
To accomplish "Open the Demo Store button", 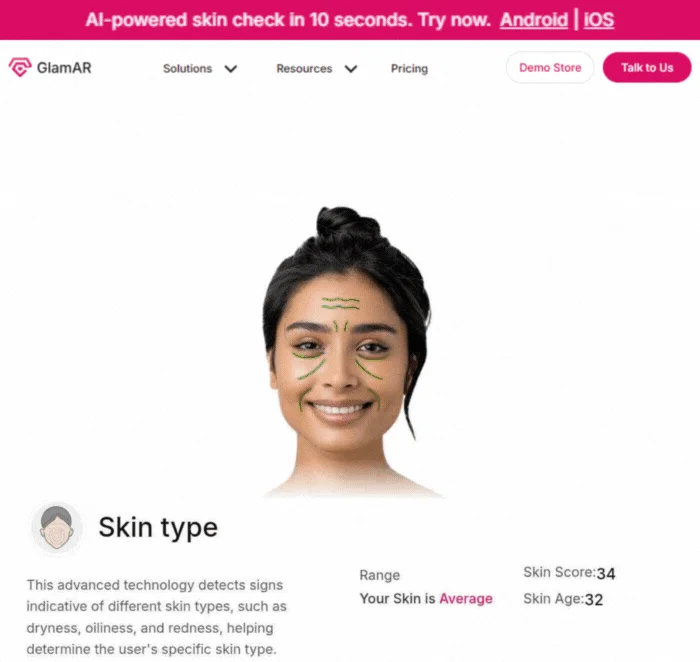I will 550,67.
